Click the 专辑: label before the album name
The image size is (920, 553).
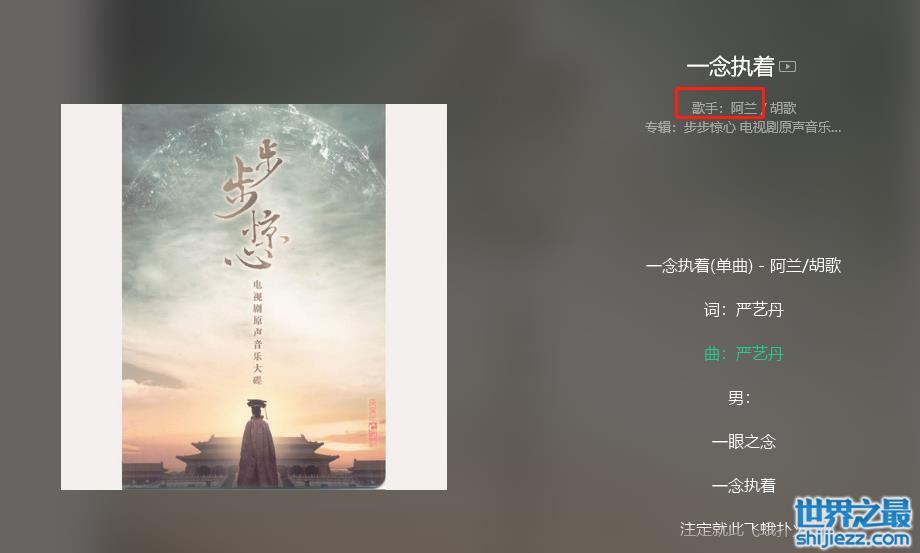(664, 127)
